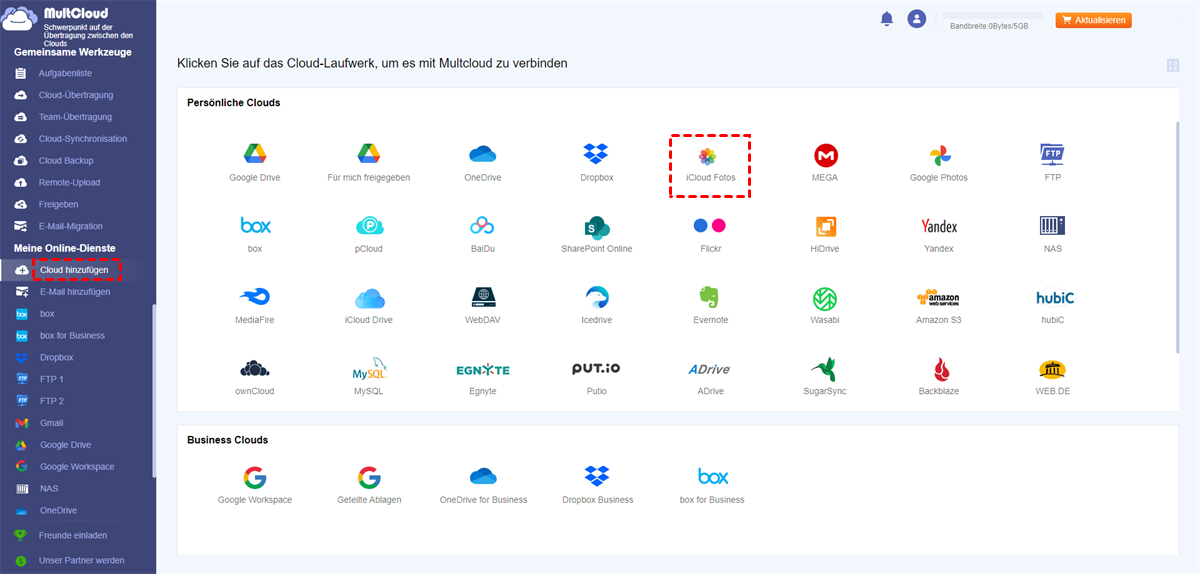Select the BaiDu cloud icon

(483, 225)
